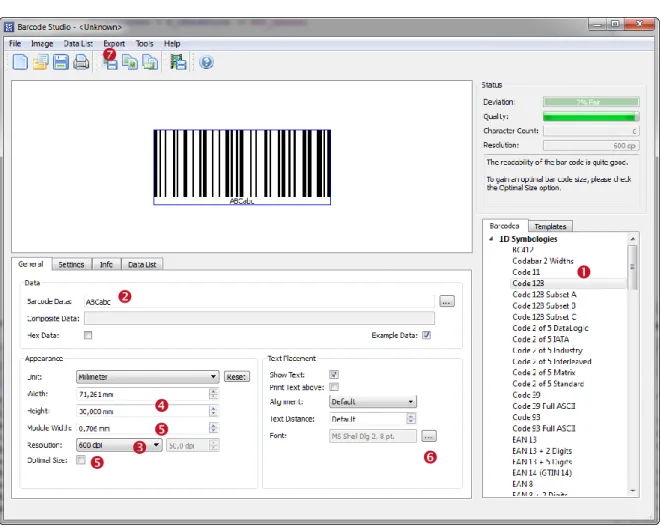The image size is (662, 528).
Task: Click the Module Width stepper arrows
Action: click(x=214, y=428)
